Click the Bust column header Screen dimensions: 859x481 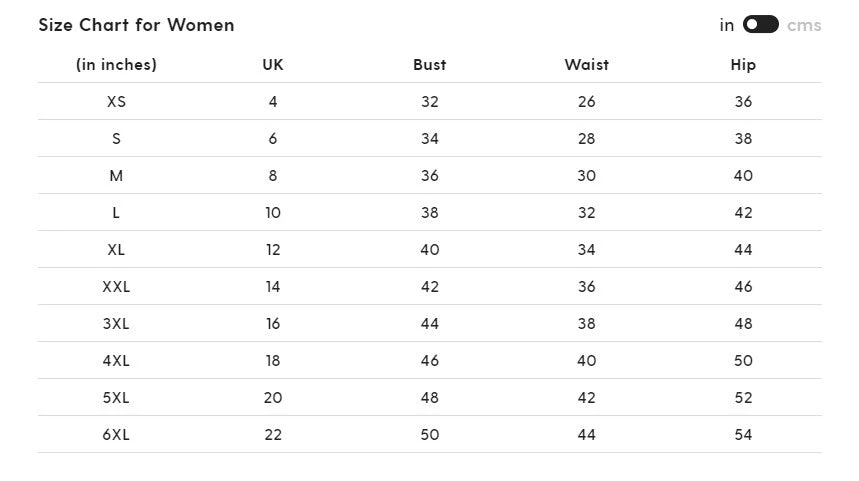(430, 65)
